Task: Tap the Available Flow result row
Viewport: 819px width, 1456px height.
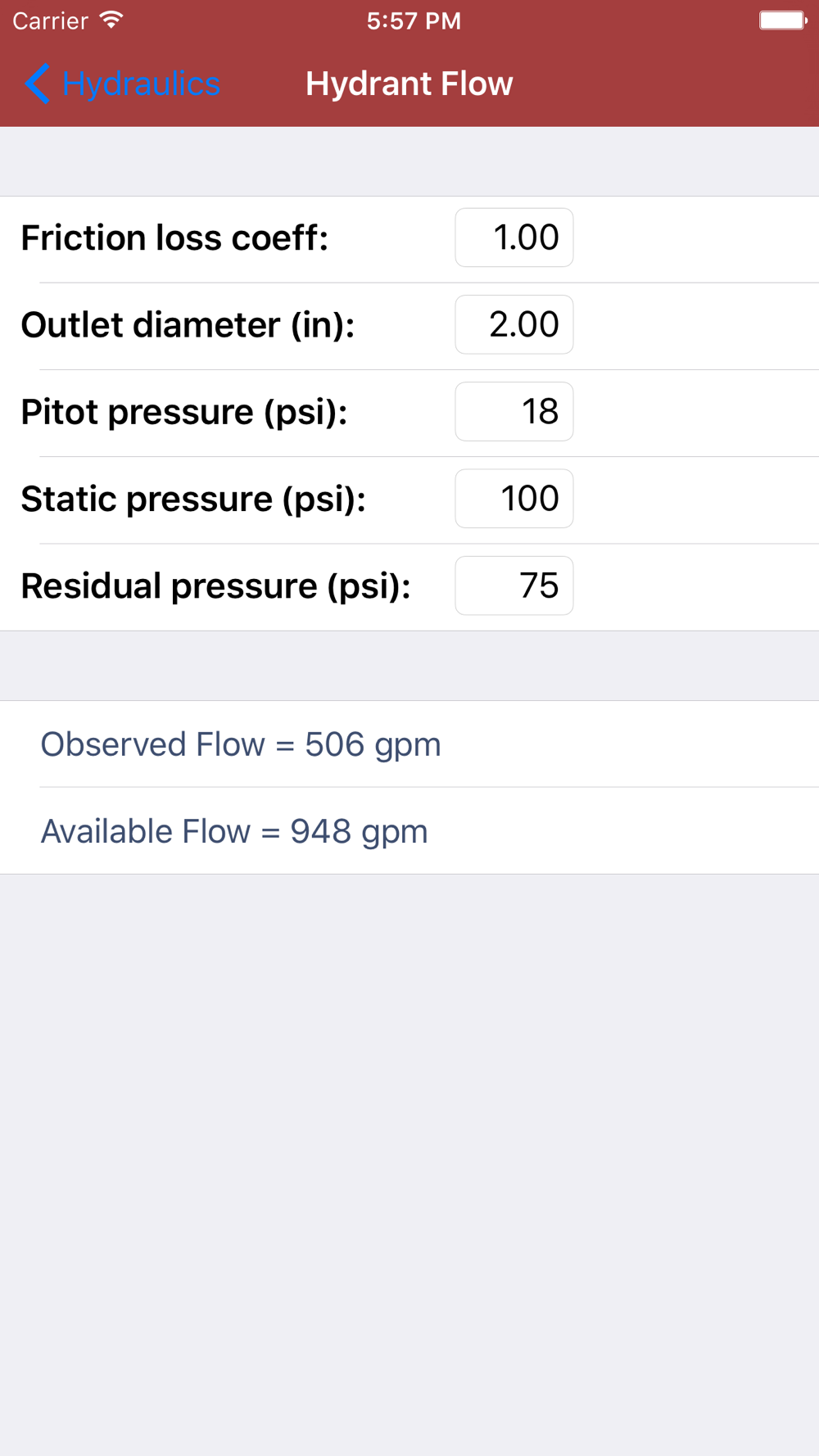Action: [409, 831]
